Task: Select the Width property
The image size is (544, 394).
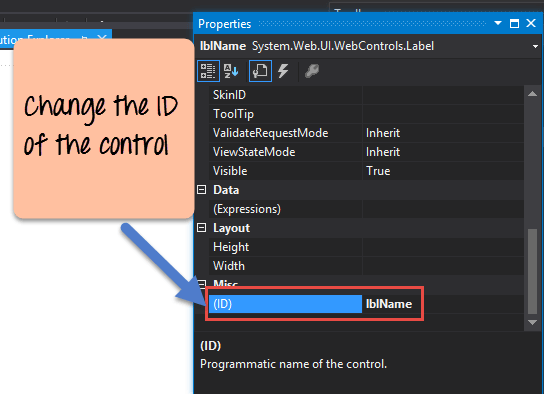Action: click(286, 266)
